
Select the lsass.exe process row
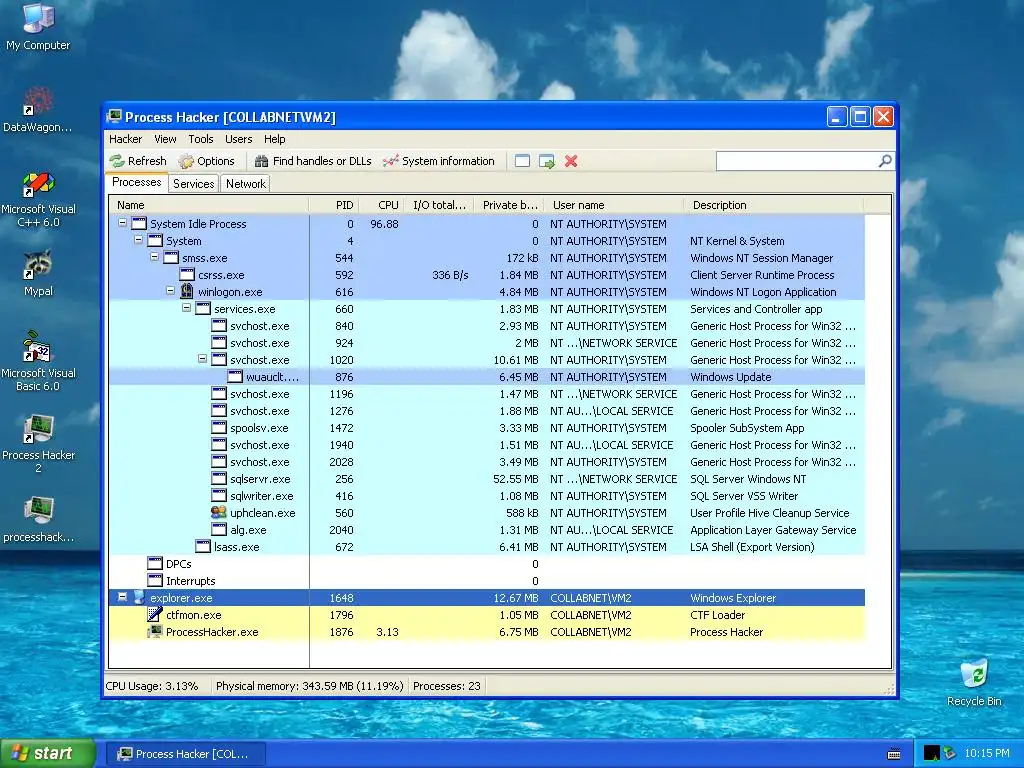point(487,547)
